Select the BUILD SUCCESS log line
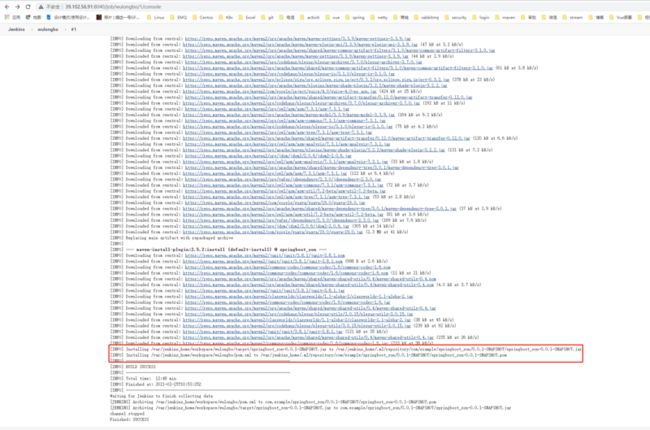The image size is (650, 430). tap(133, 367)
